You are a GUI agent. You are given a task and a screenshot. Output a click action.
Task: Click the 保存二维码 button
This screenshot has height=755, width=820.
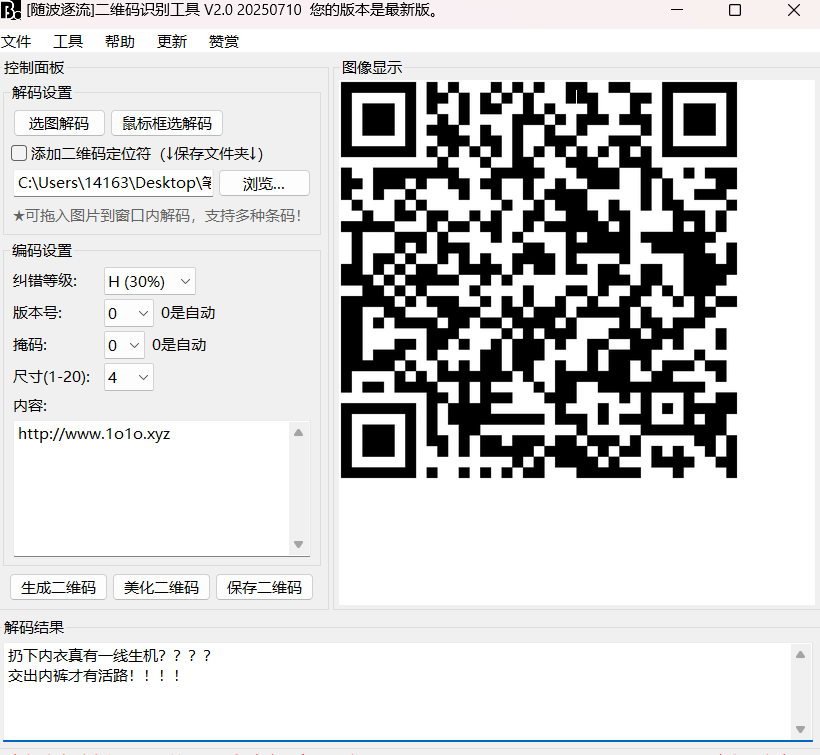point(264,587)
